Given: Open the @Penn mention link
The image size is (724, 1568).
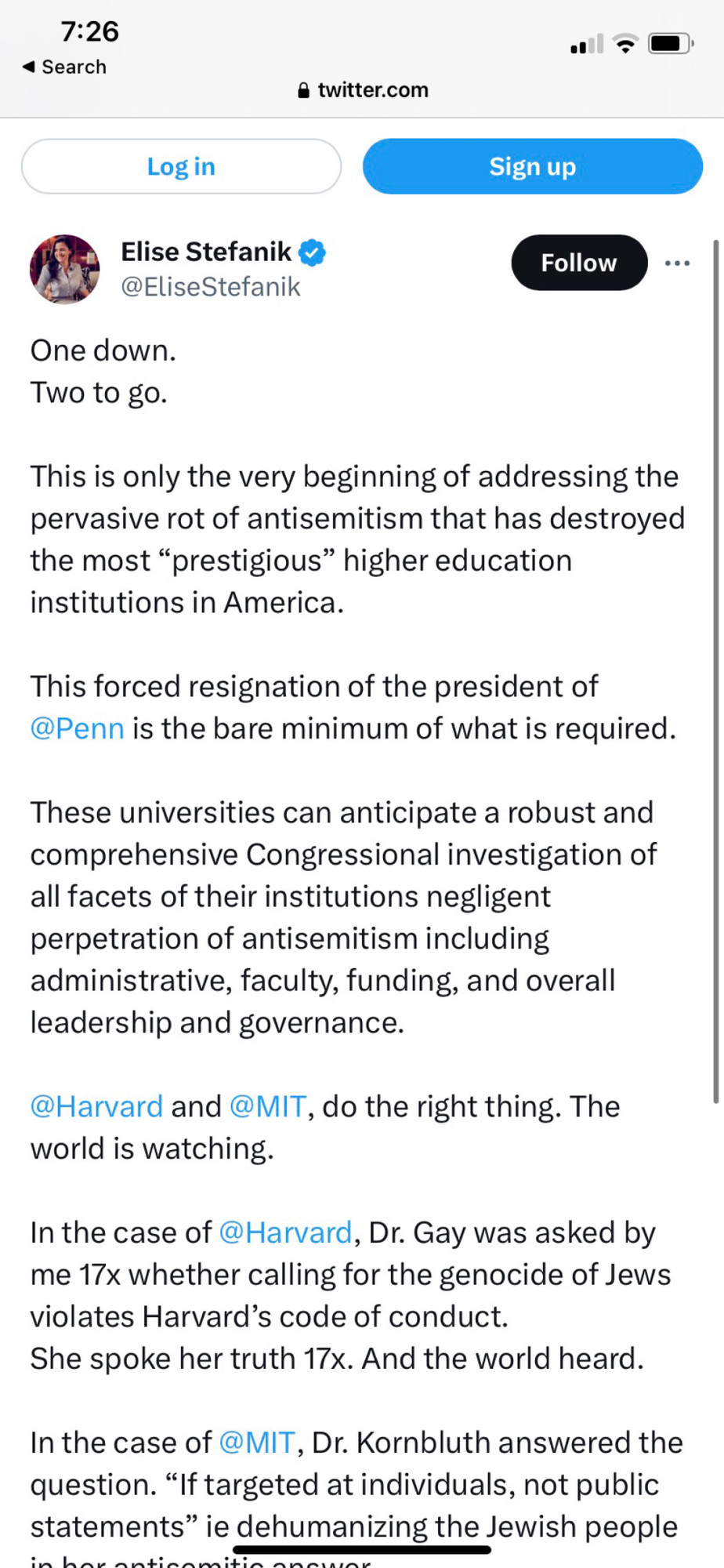Looking at the screenshot, I should (x=77, y=729).
